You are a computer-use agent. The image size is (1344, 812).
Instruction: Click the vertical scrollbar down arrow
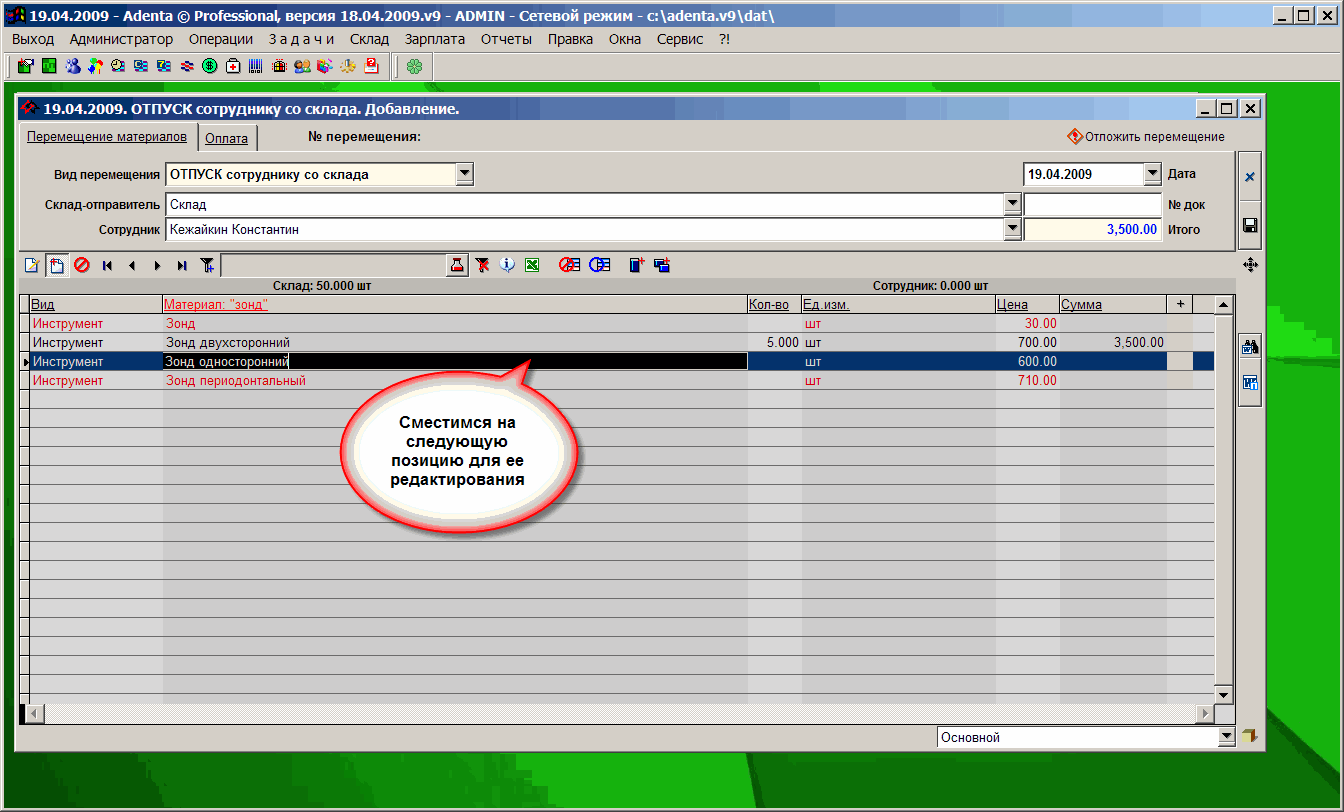1223,695
